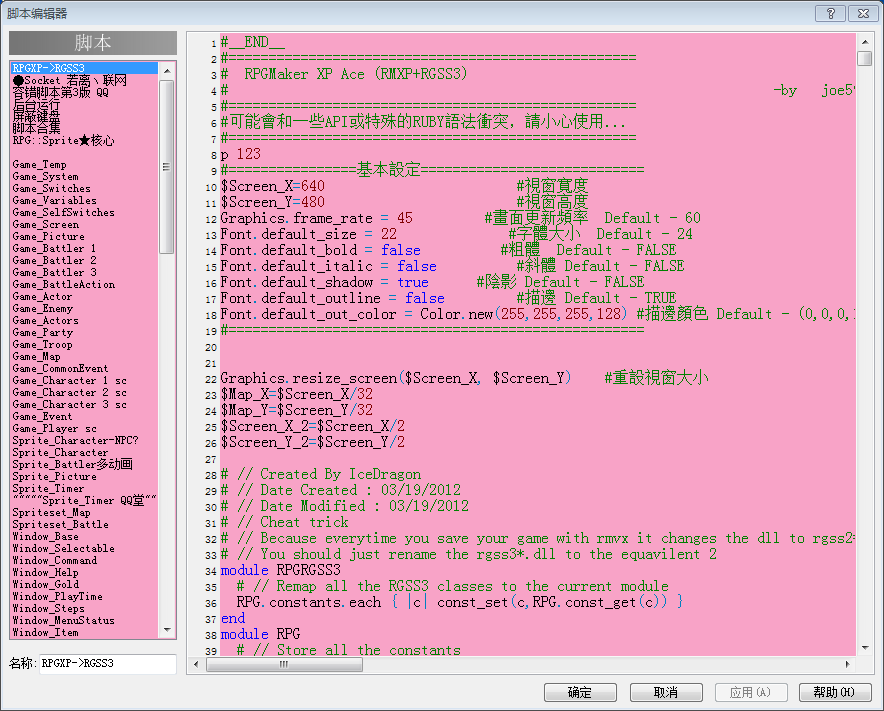
Task: Open the Window_Selectable script
Action: (85, 548)
